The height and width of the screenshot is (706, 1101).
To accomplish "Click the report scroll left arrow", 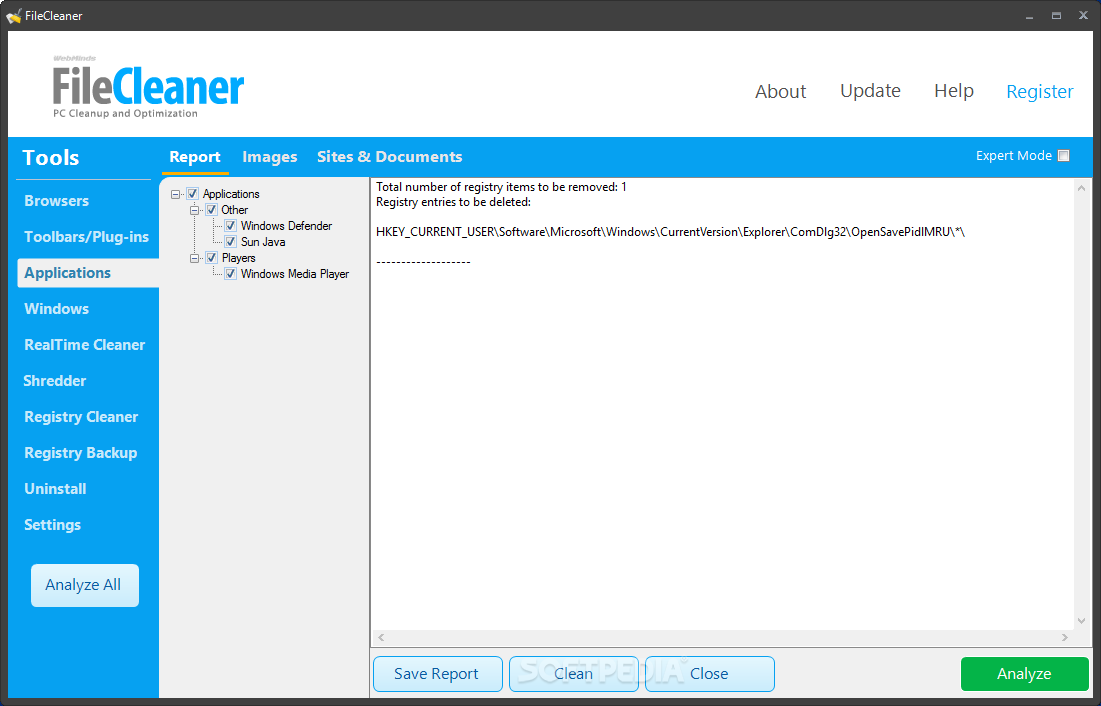I will pos(381,638).
